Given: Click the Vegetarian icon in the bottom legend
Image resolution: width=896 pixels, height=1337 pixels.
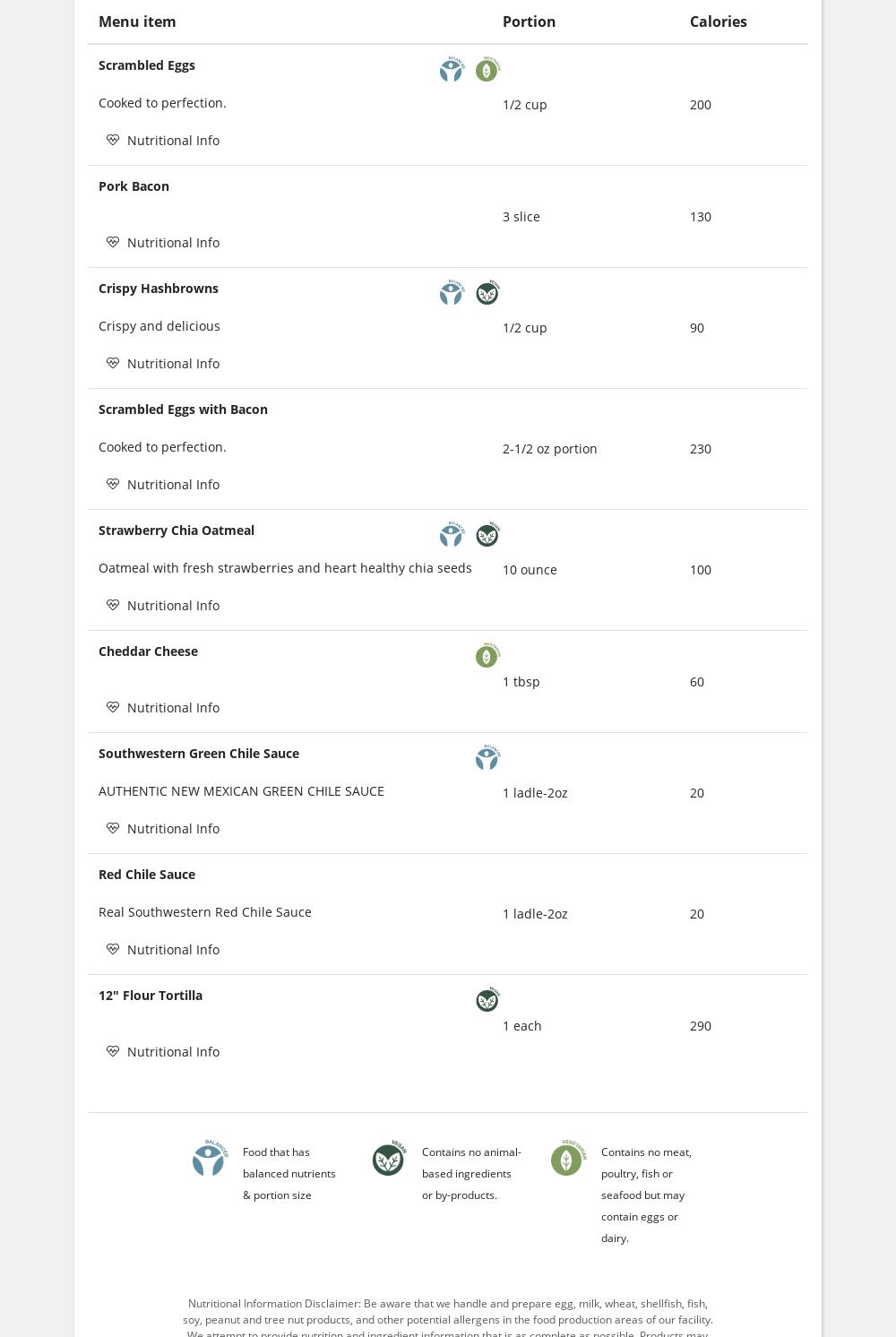Looking at the screenshot, I should click(566, 1160).
